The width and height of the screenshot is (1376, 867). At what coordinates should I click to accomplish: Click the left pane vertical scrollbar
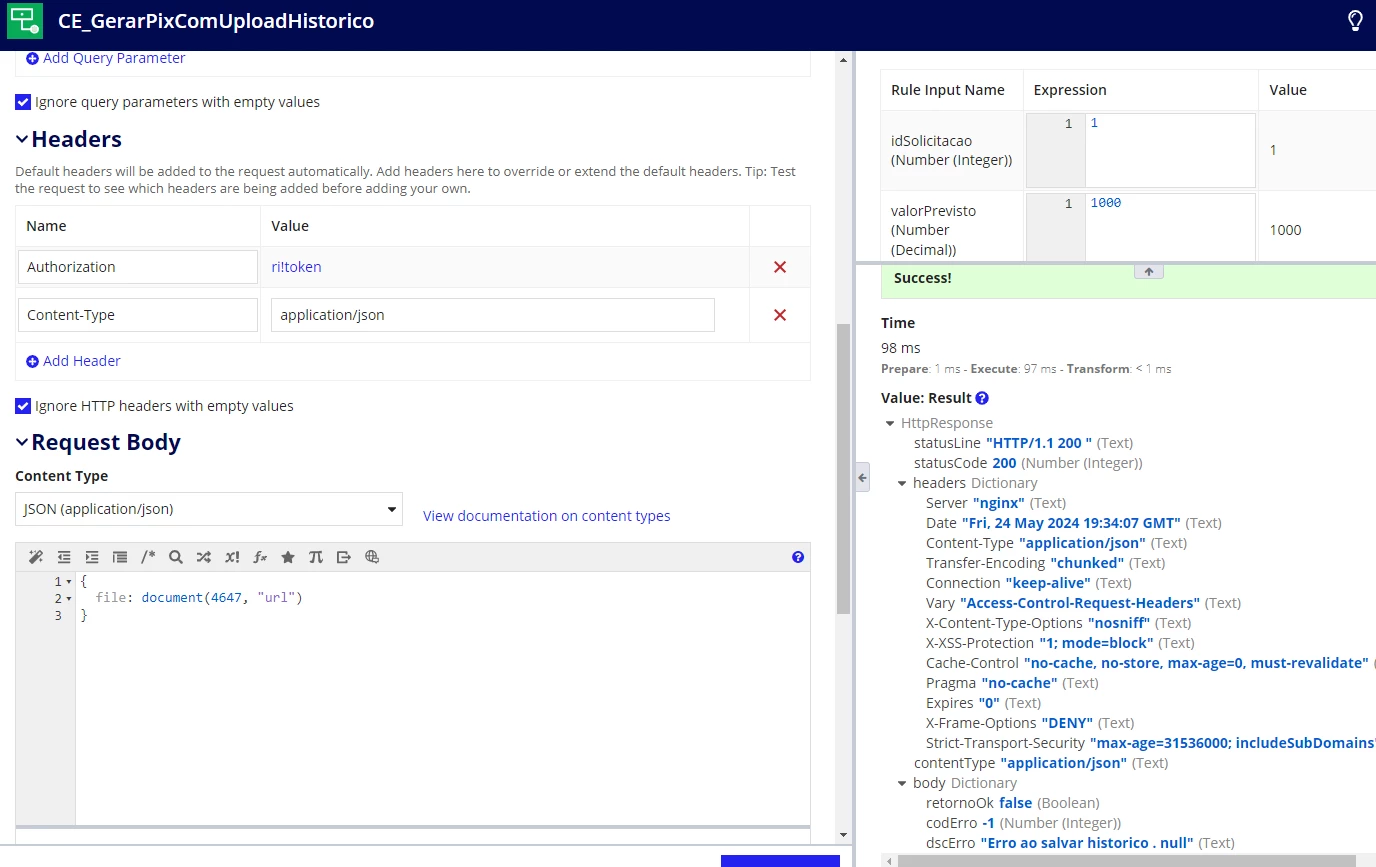pyautogui.click(x=843, y=470)
